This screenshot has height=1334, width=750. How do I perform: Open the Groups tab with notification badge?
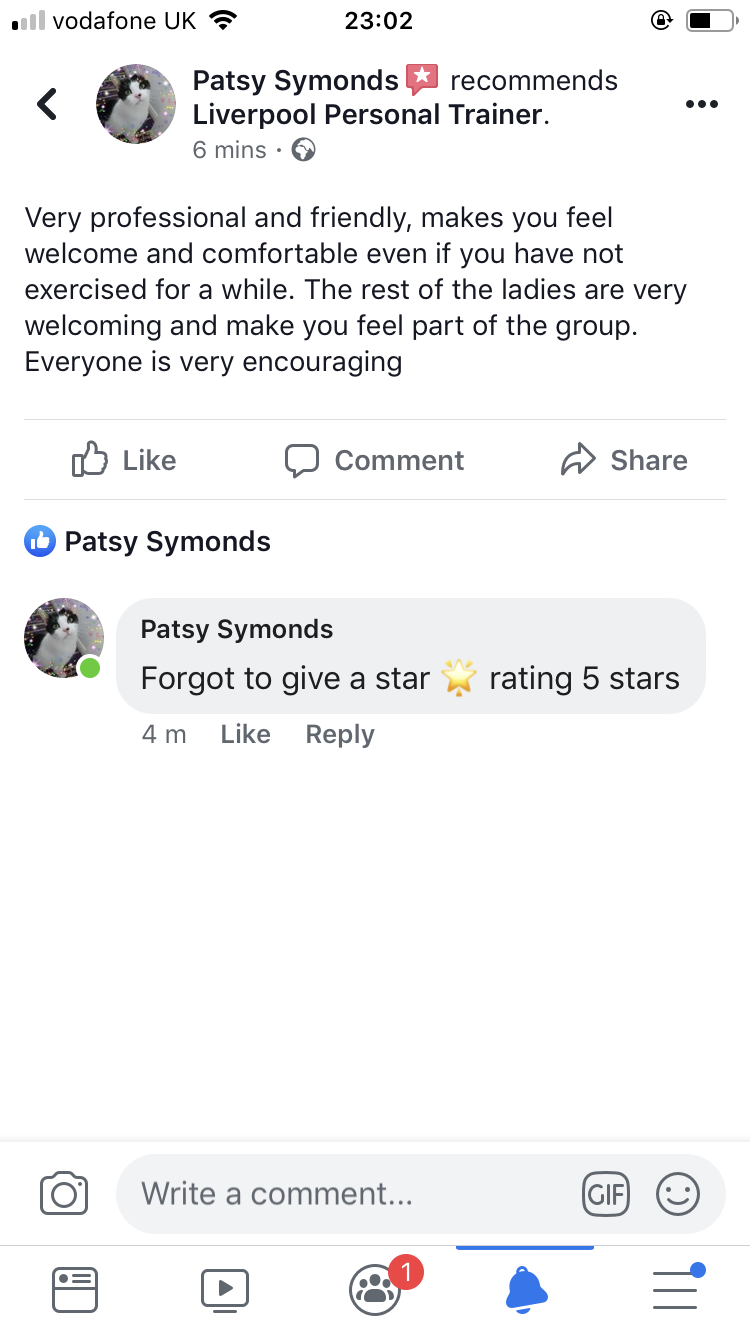[x=376, y=1289]
